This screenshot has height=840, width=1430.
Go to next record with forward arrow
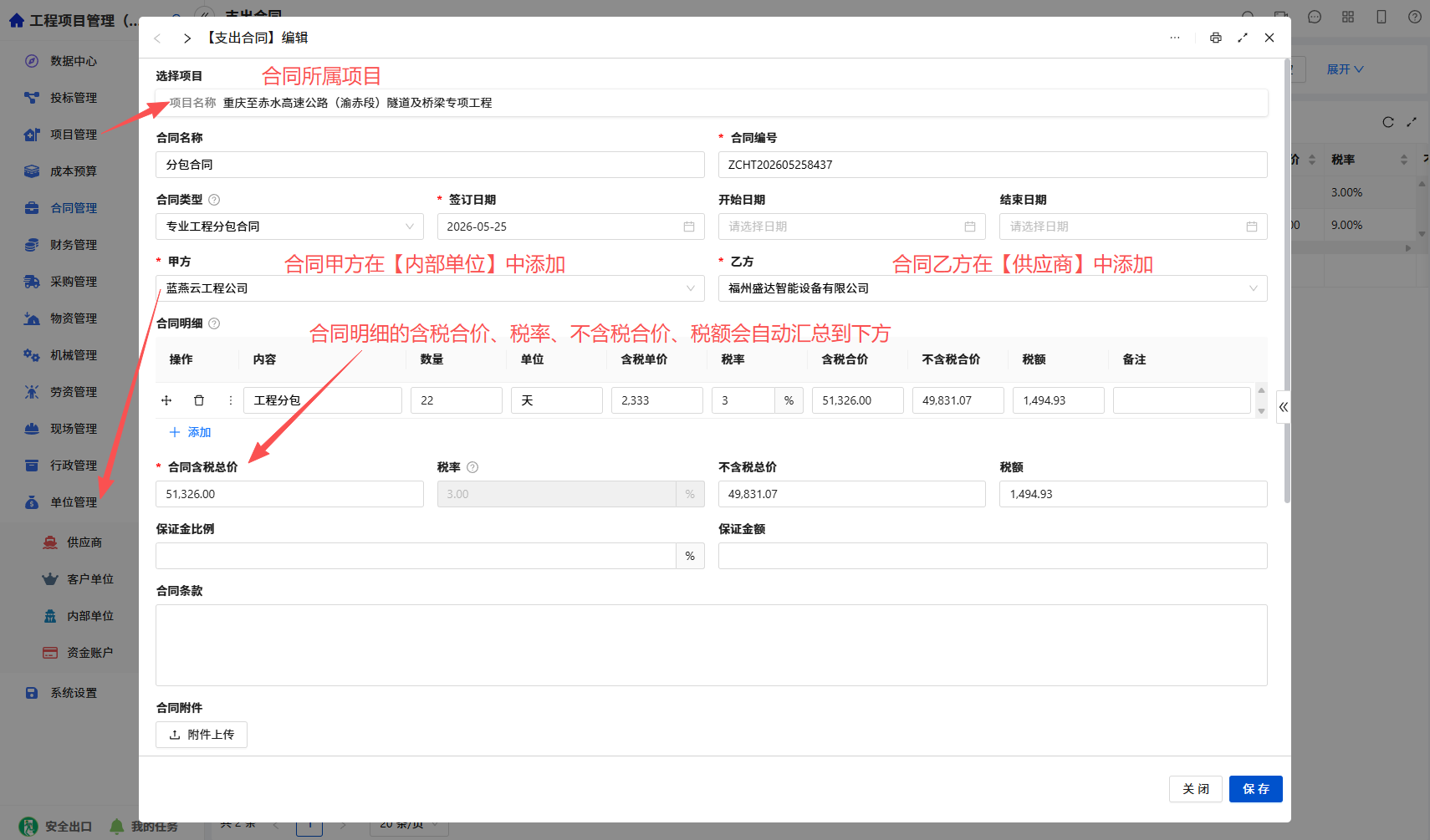point(187,38)
